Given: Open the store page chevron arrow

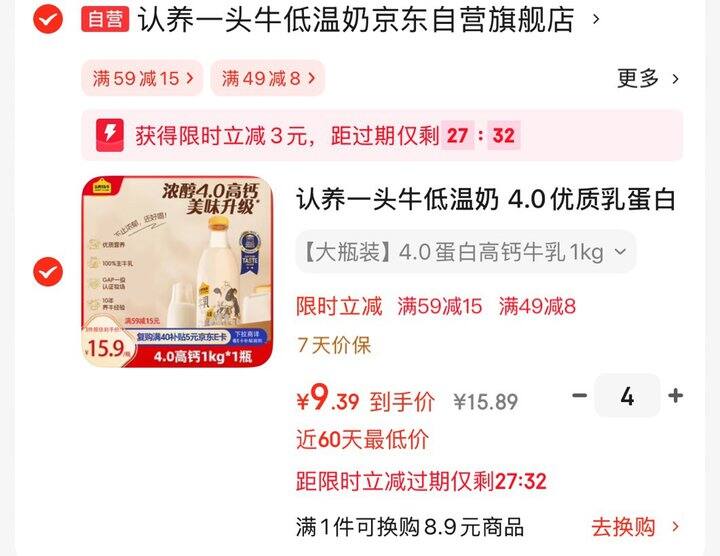Looking at the screenshot, I should click(596, 19).
